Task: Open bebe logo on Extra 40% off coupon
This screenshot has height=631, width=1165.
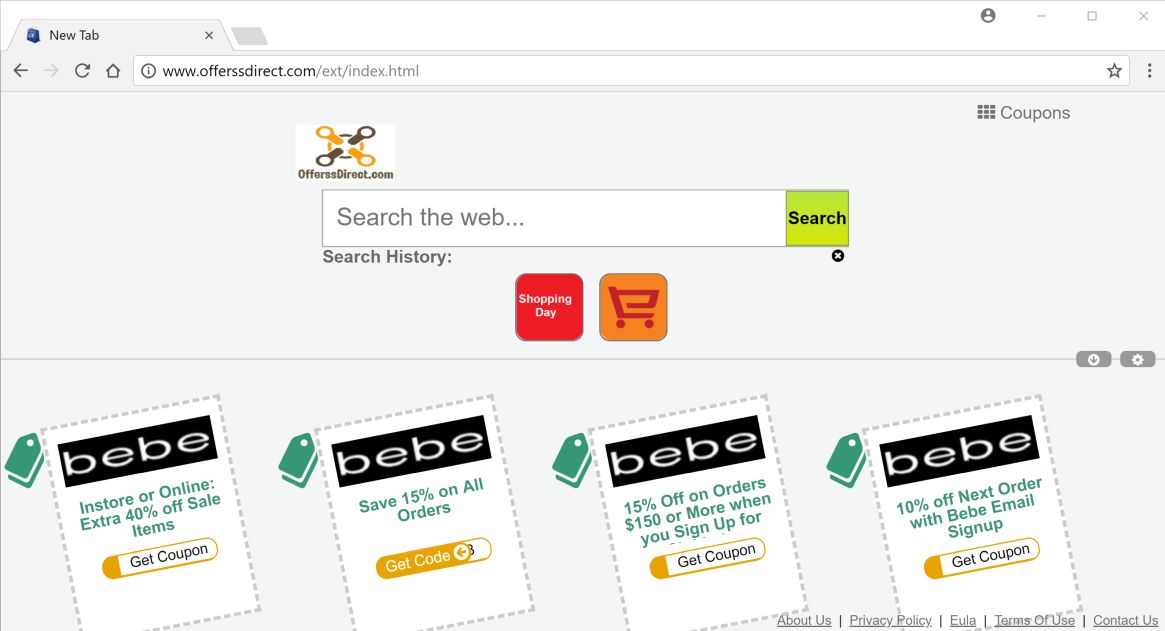Action: point(137,451)
